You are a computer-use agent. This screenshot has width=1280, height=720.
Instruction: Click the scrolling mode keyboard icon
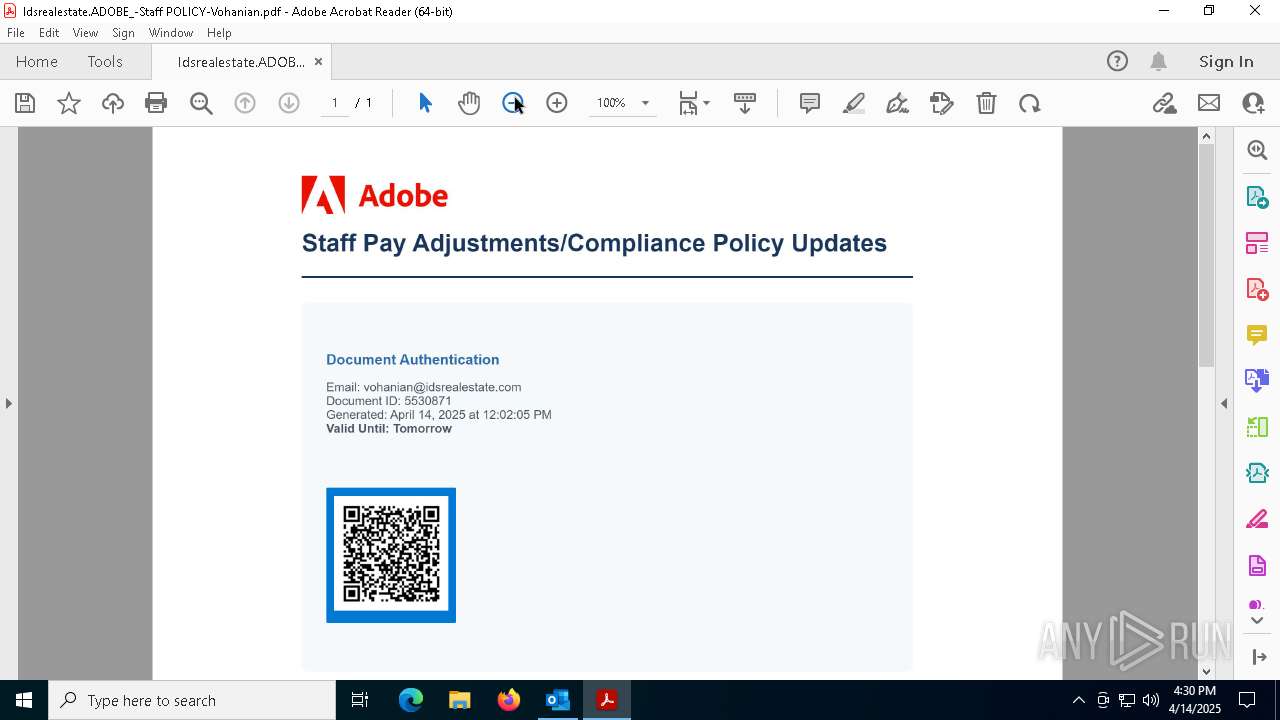[745, 103]
